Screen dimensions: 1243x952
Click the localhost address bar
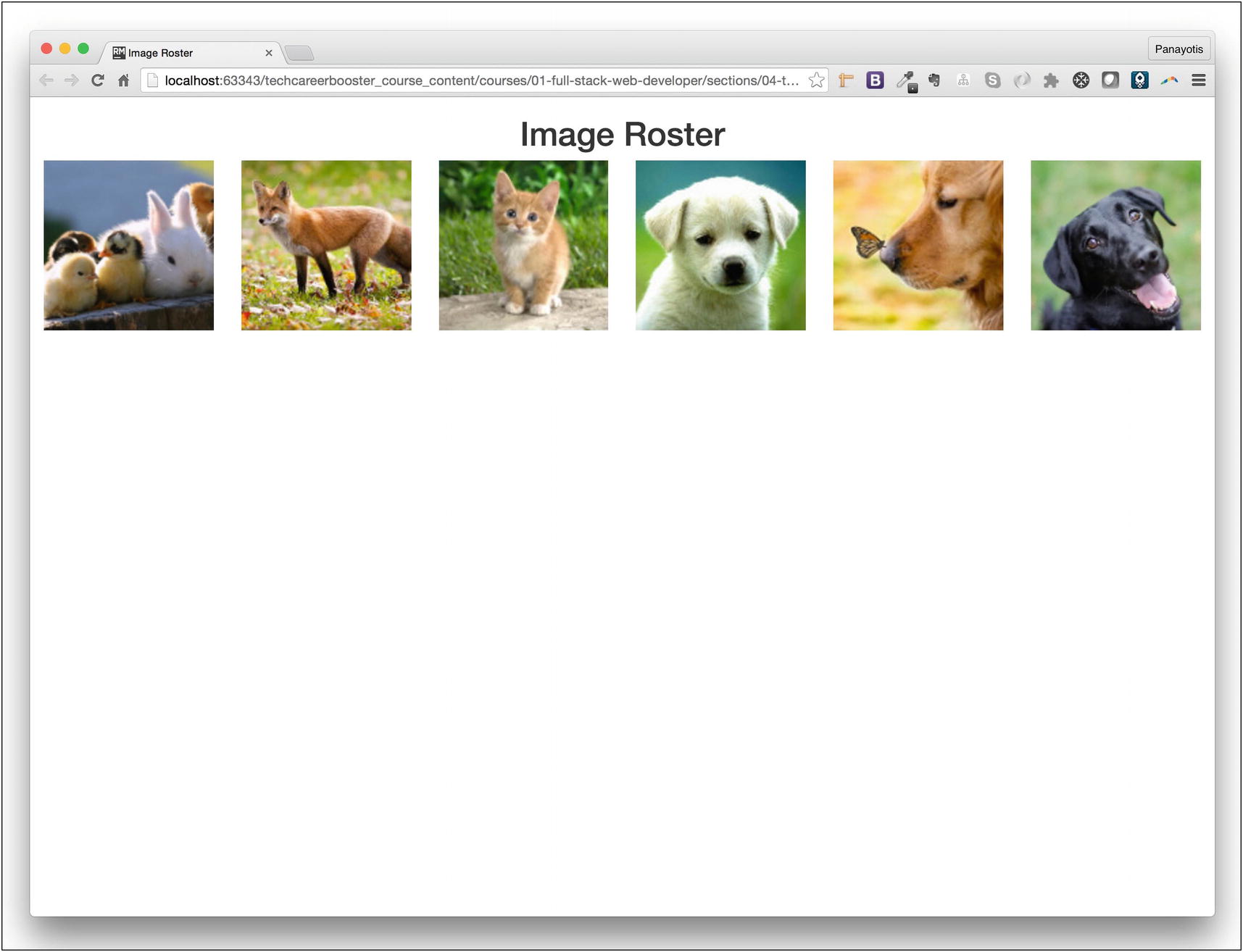tap(478, 80)
